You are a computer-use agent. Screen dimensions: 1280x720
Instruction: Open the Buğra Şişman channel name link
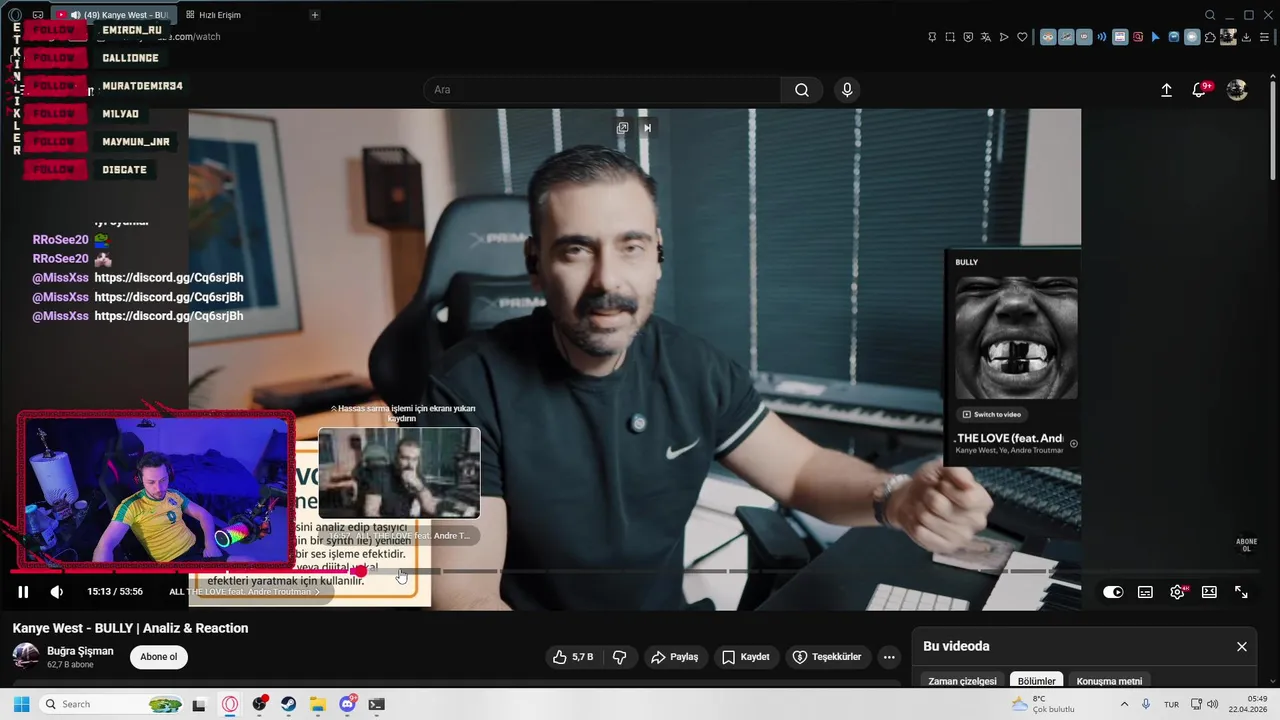pyautogui.click(x=80, y=651)
